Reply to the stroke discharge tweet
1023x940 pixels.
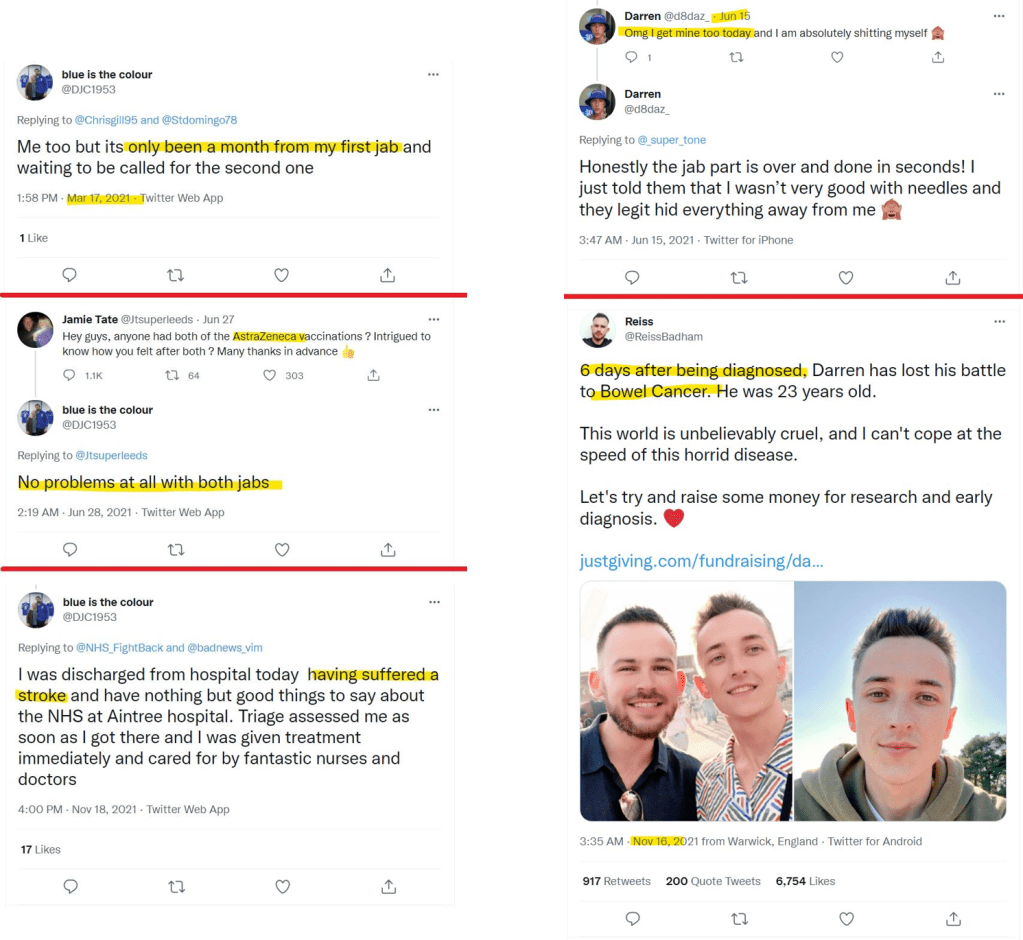click(x=70, y=886)
